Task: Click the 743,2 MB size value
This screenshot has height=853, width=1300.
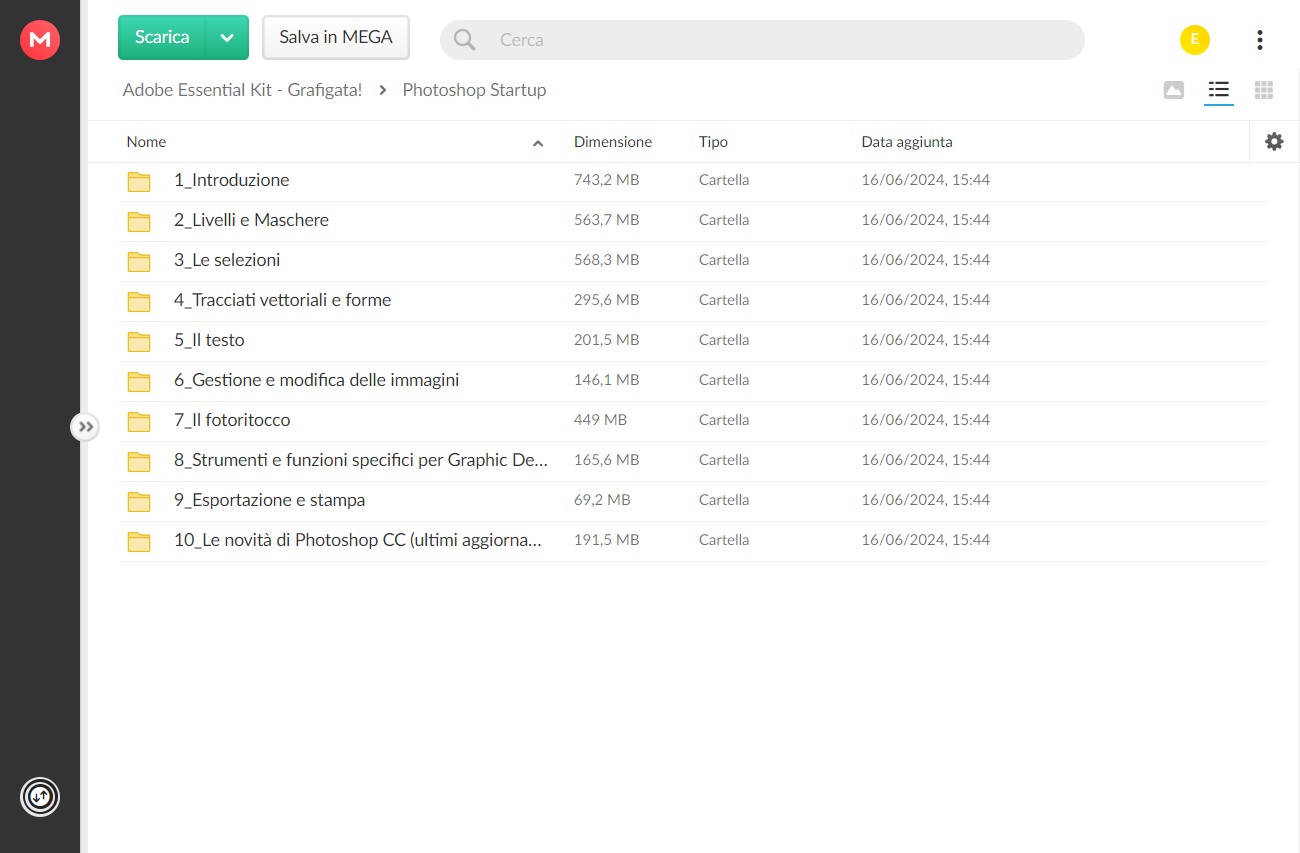Action: click(x=606, y=180)
